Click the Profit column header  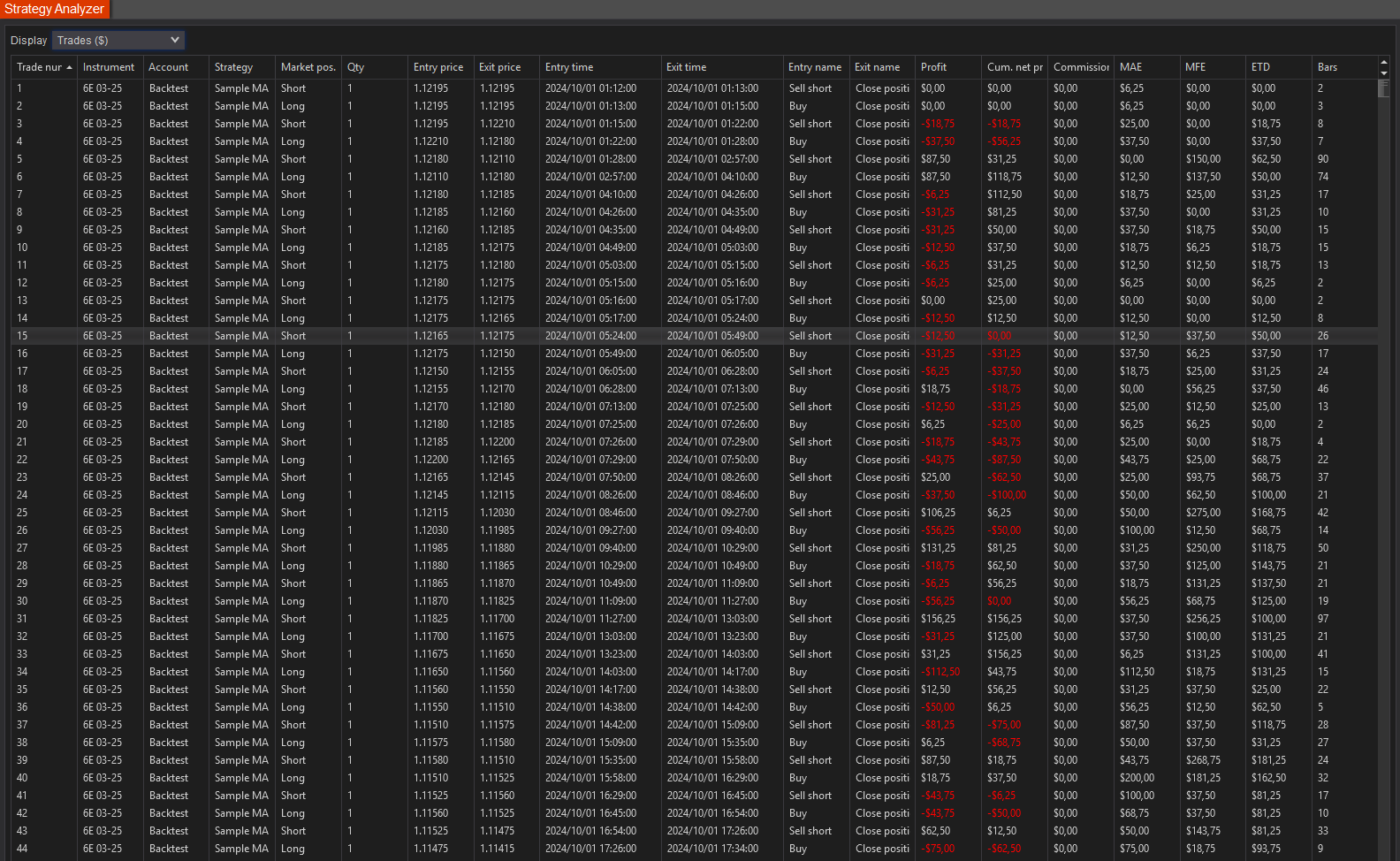point(948,67)
